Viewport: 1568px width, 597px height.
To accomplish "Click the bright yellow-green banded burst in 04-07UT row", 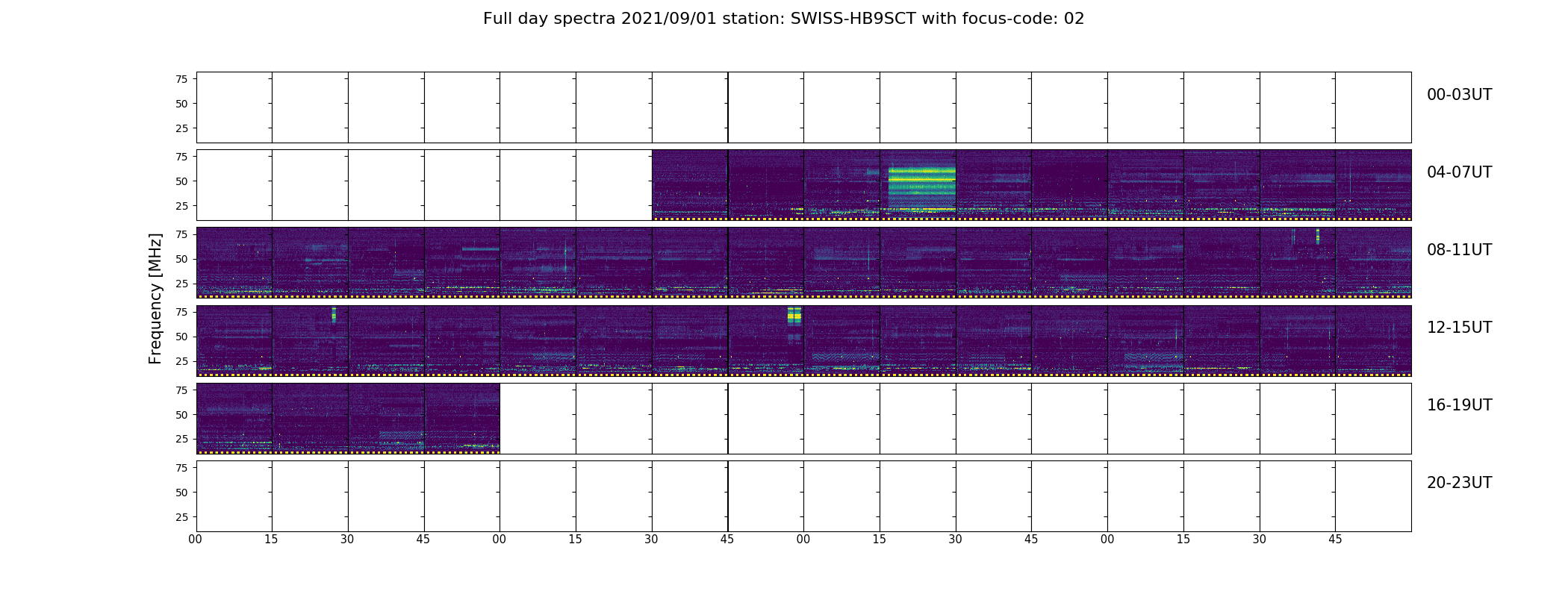I will coord(922,189).
